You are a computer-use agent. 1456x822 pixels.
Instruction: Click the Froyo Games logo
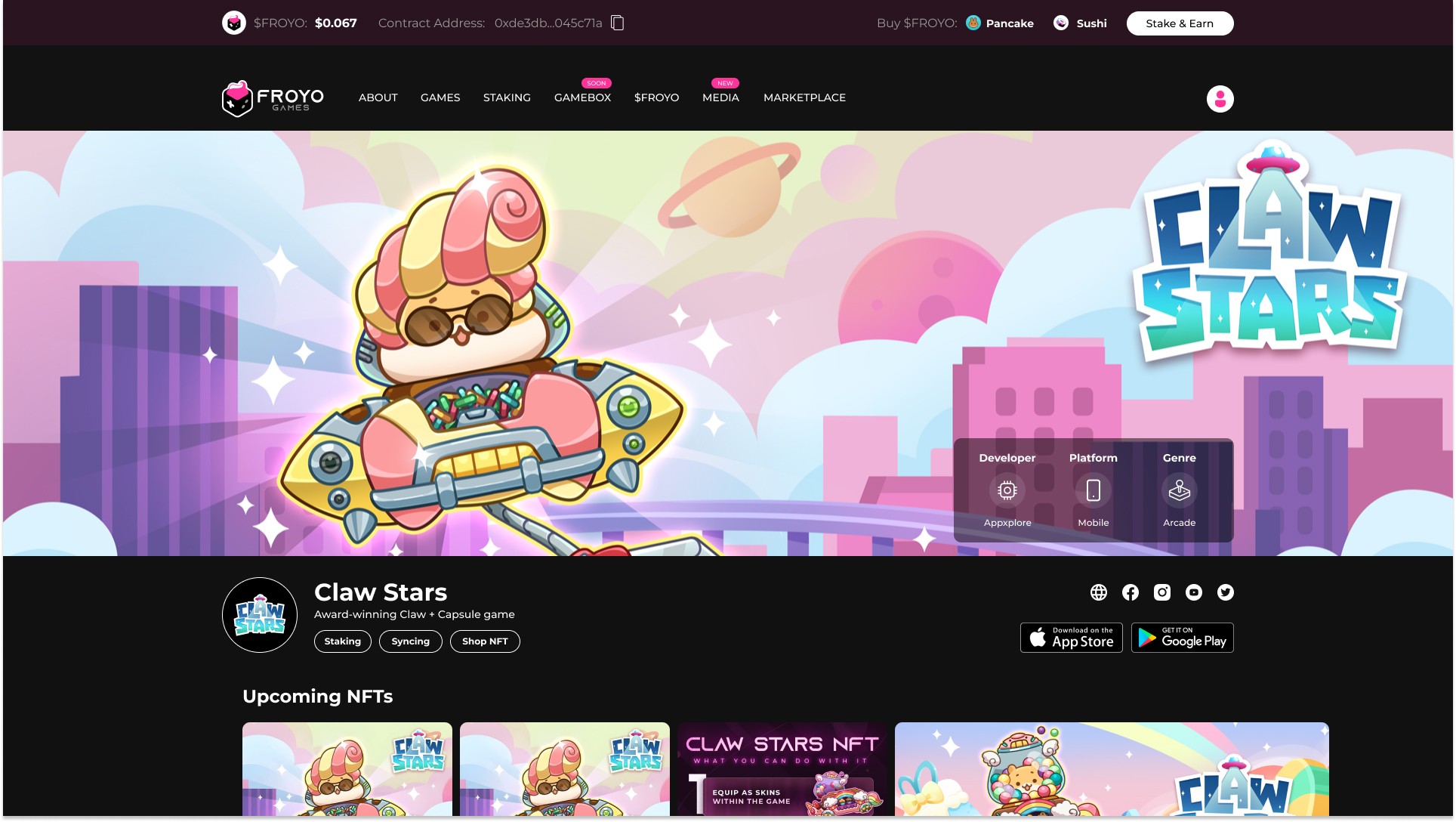point(273,98)
